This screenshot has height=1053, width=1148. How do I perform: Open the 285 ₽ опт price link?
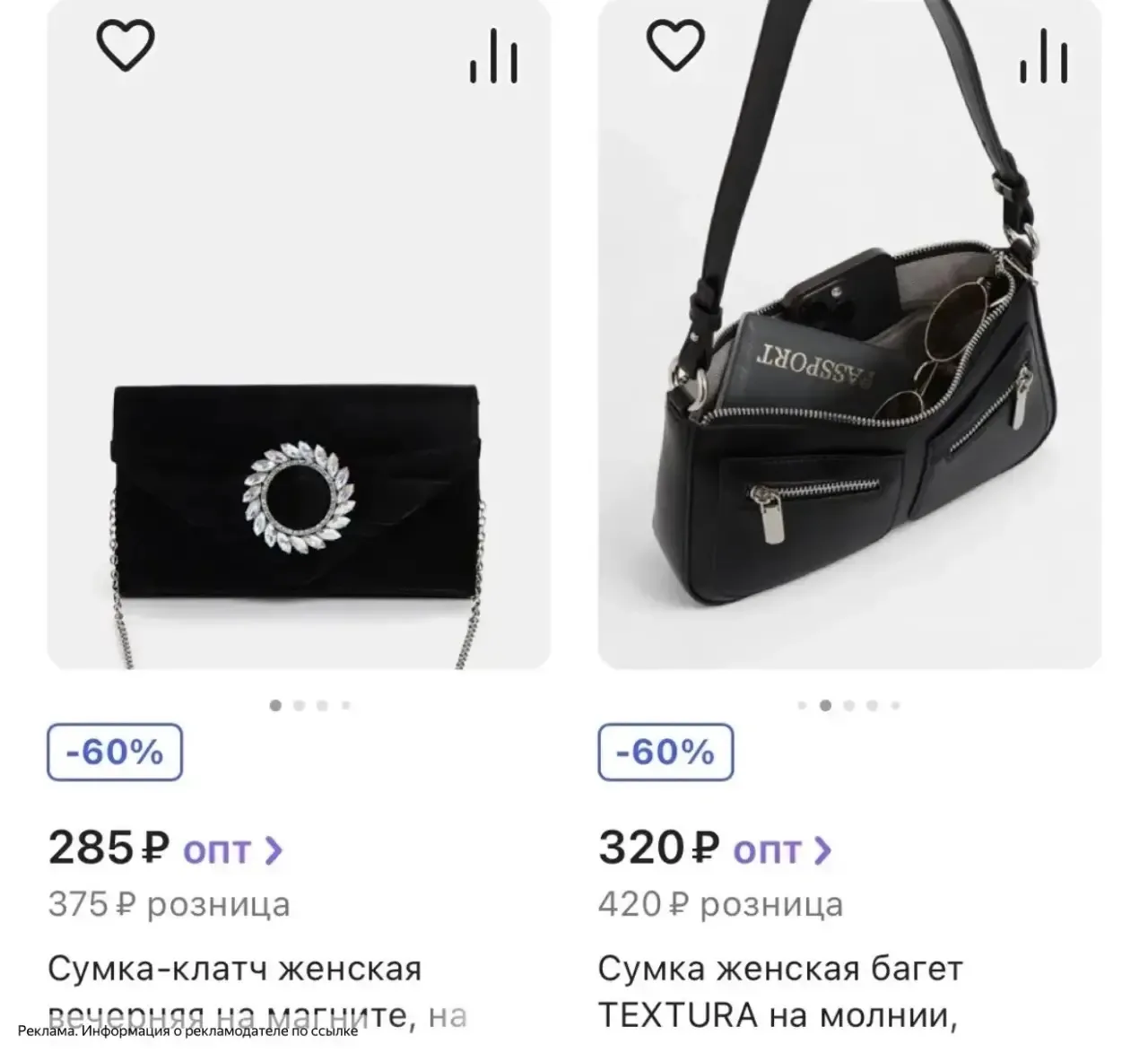click(166, 848)
